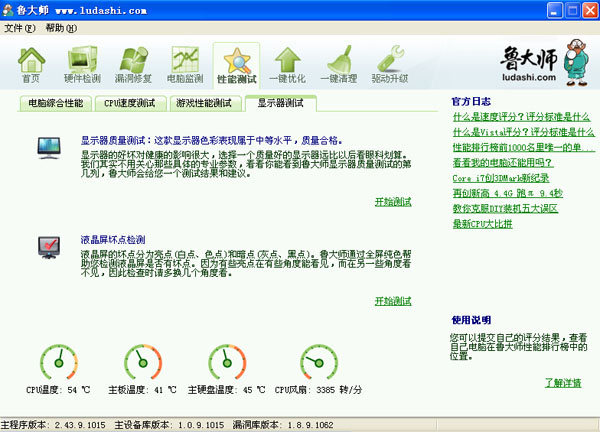
Task: Start the 显示器质量测试 via 开始测试
Action: tap(393, 202)
